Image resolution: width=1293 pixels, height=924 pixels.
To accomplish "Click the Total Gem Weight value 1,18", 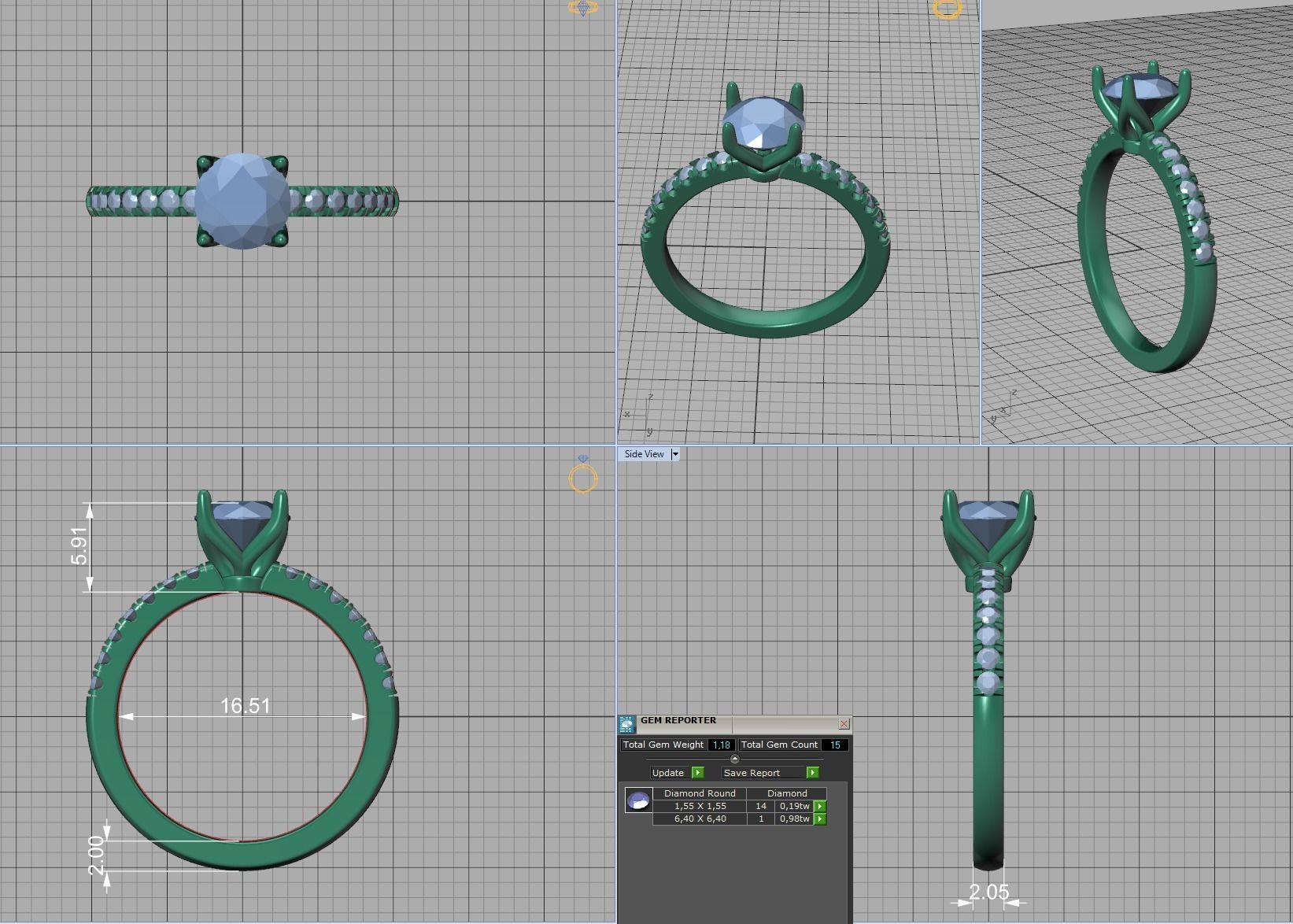I will click(x=721, y=745).
